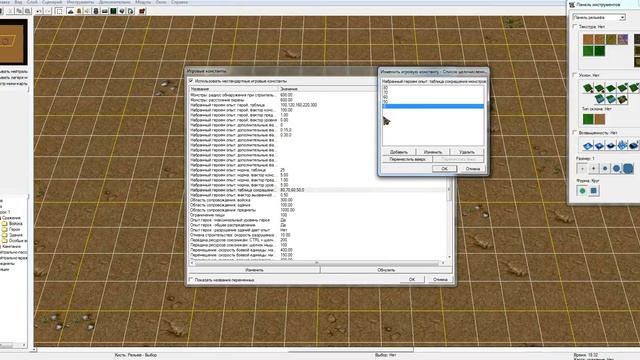This screenshot has height=360, width=640.
Task: Confirm list dialog with OK
Action: click(444, 169)
